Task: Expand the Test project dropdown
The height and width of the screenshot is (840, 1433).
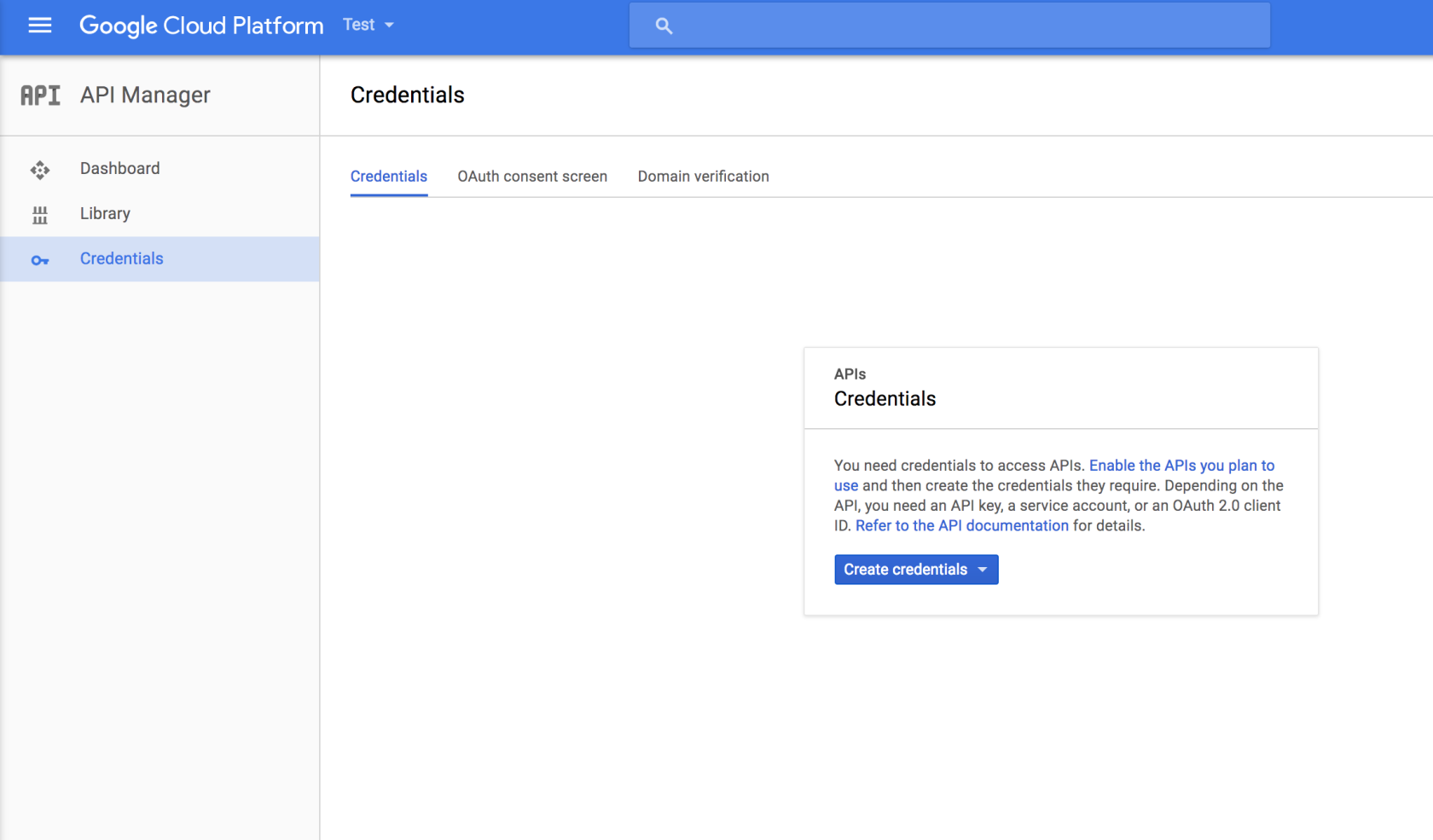Action: point(368,25)
